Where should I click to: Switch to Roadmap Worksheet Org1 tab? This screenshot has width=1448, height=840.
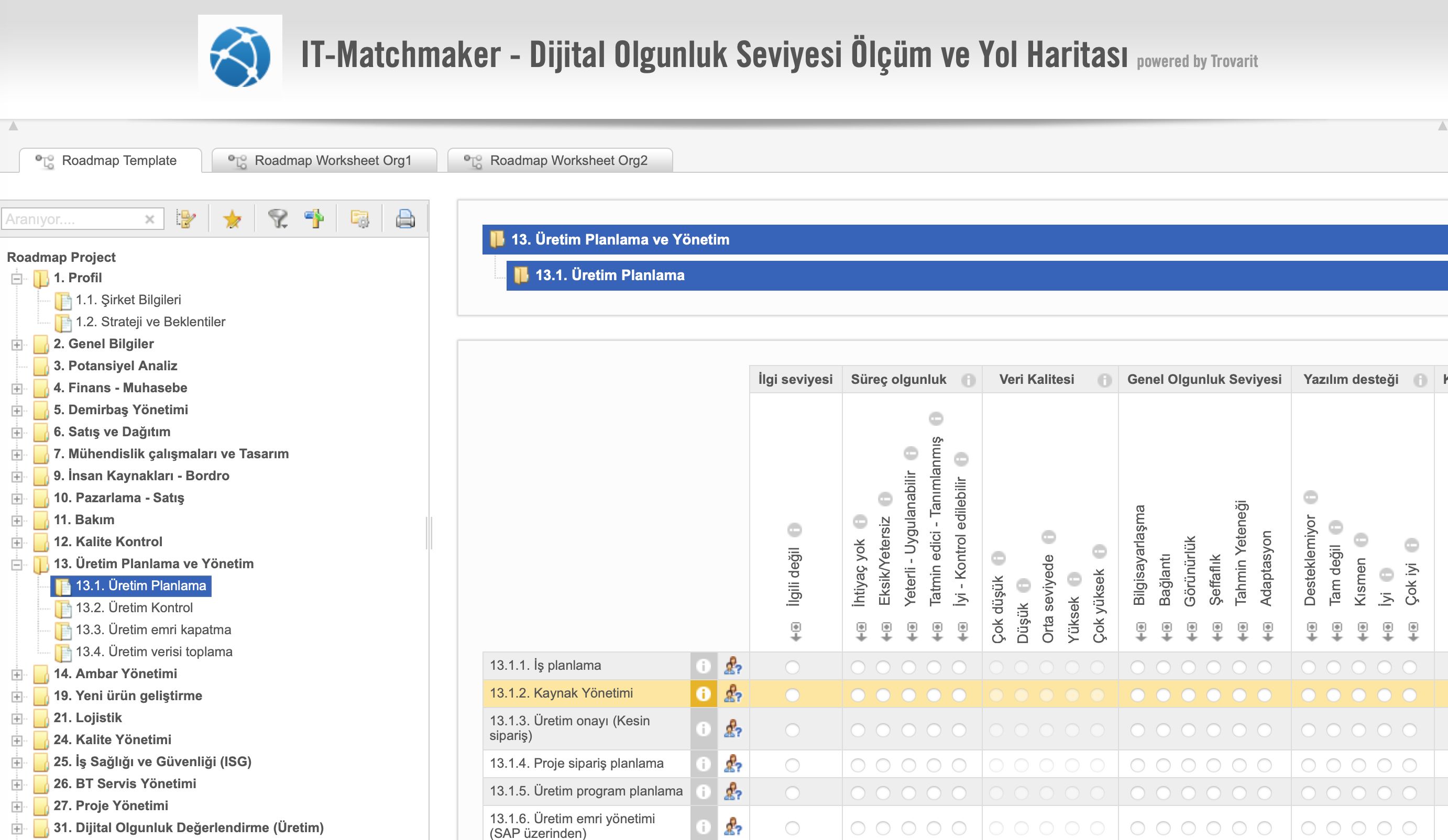[x=324, y=160]
